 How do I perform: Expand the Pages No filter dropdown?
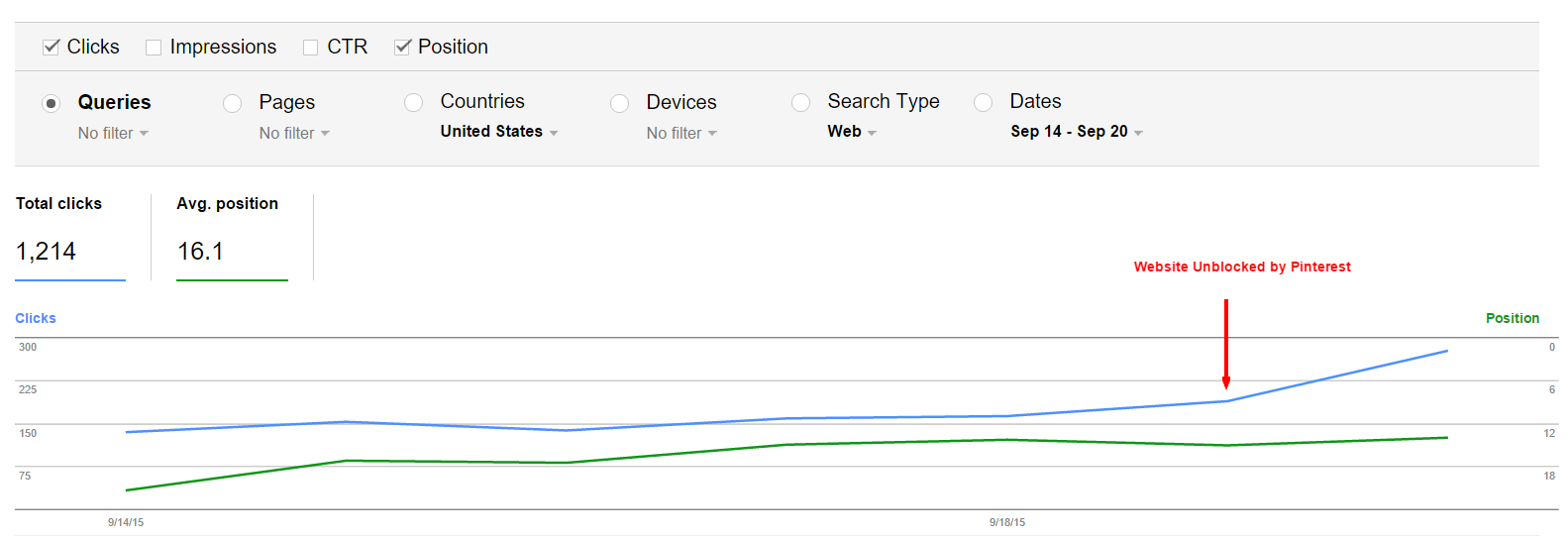point(294,133)
